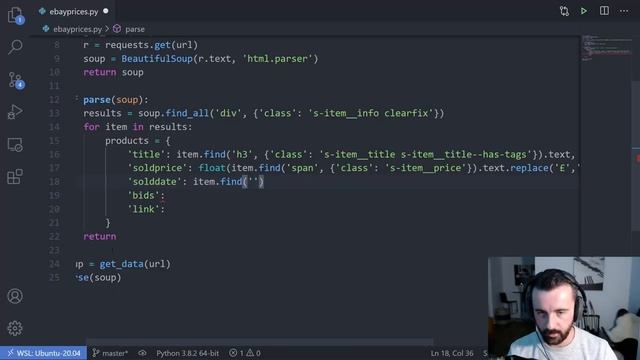Click 'for item in results' line
Screen dimensions: 640x360
coord(138,127)
